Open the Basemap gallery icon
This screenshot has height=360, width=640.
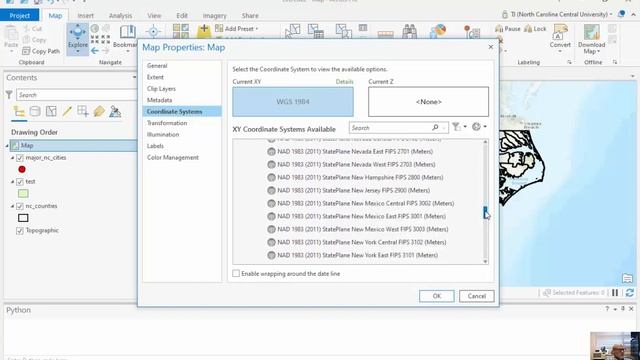(181, 31)
